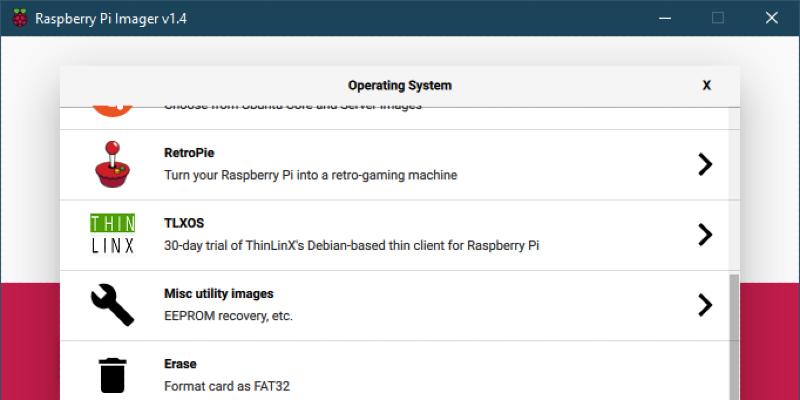Close the Raspberry Pi Imager window
The width and height of the screenshot is (800, 400).
[771, 18]
